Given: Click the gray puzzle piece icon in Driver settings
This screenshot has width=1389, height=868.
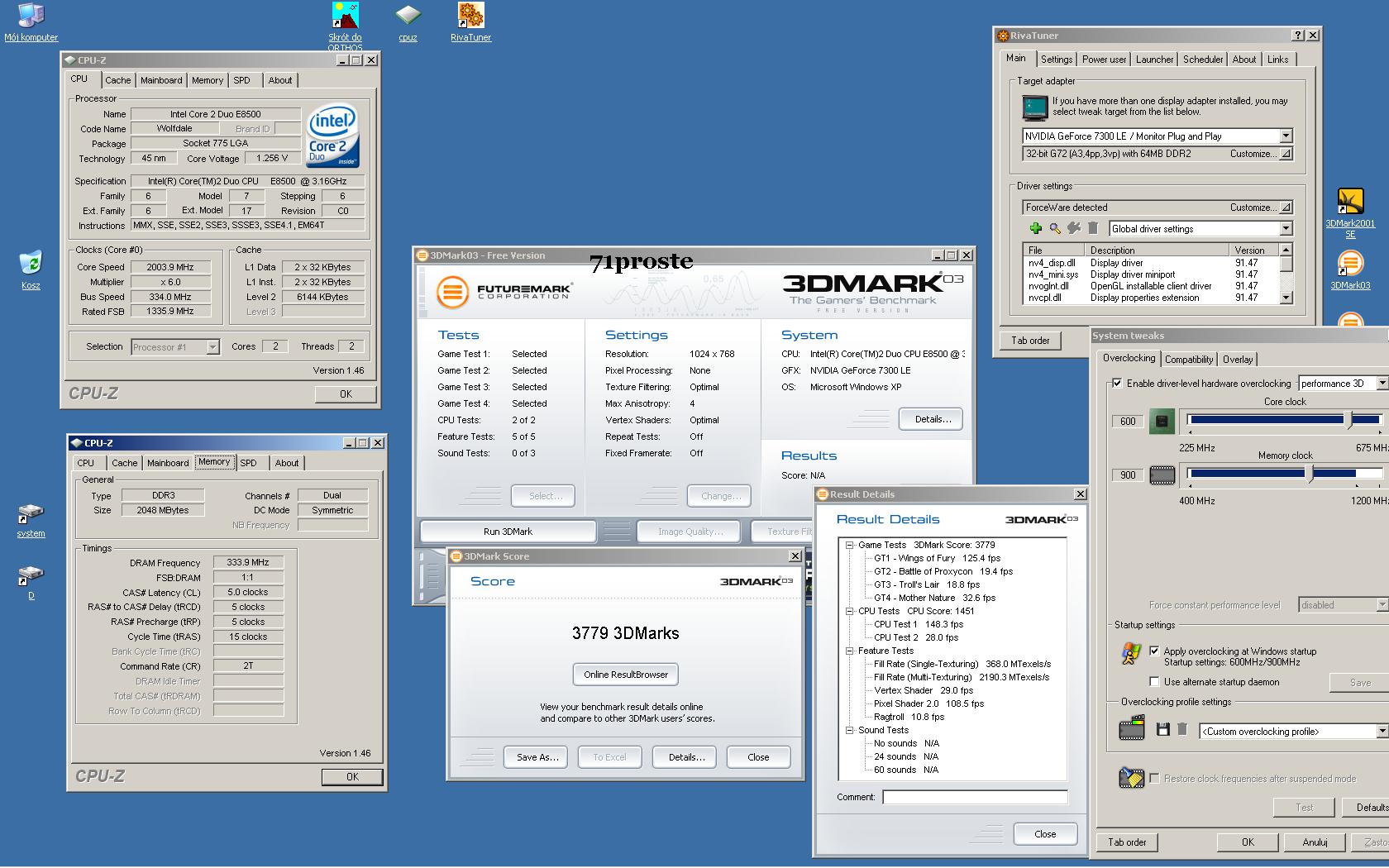Looking at the screenshot, I should point(1074,228).
